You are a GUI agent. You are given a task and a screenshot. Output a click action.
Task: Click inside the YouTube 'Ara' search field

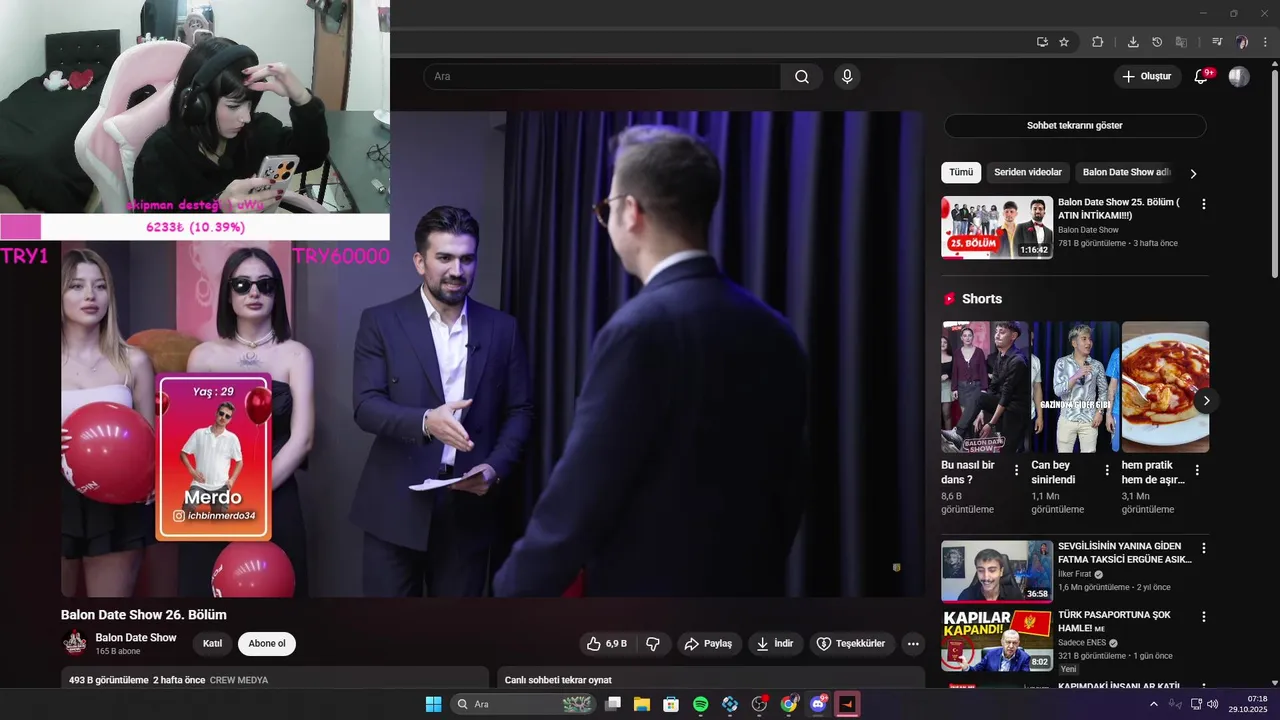coord(602,77)
